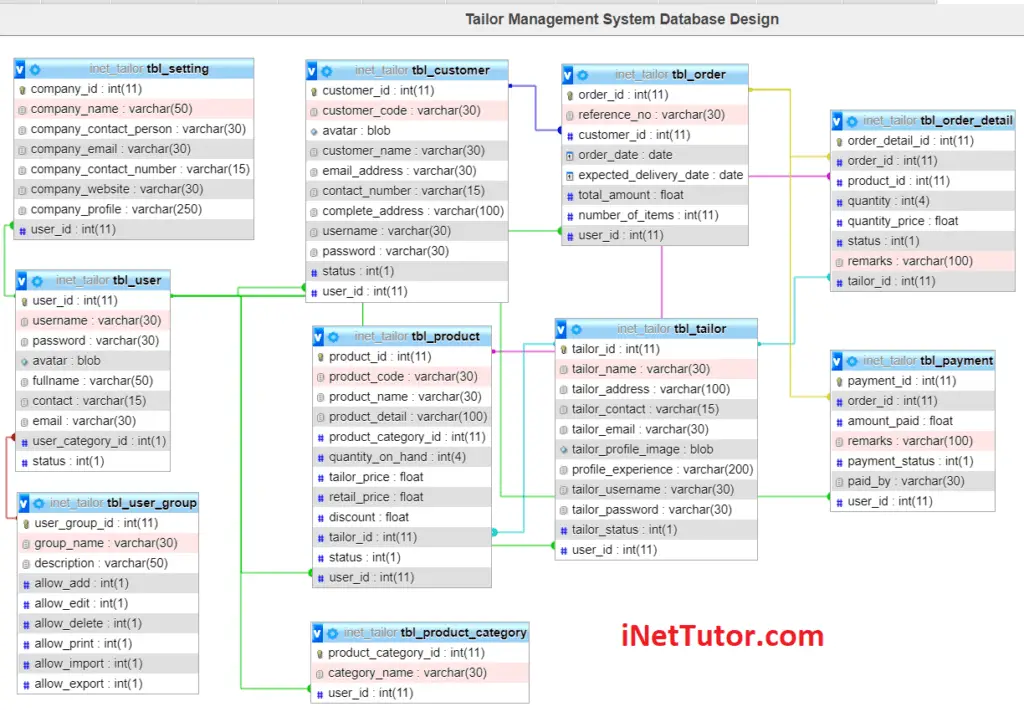Toggle the V icon on tbl_order_detail header

pos(837,120)
